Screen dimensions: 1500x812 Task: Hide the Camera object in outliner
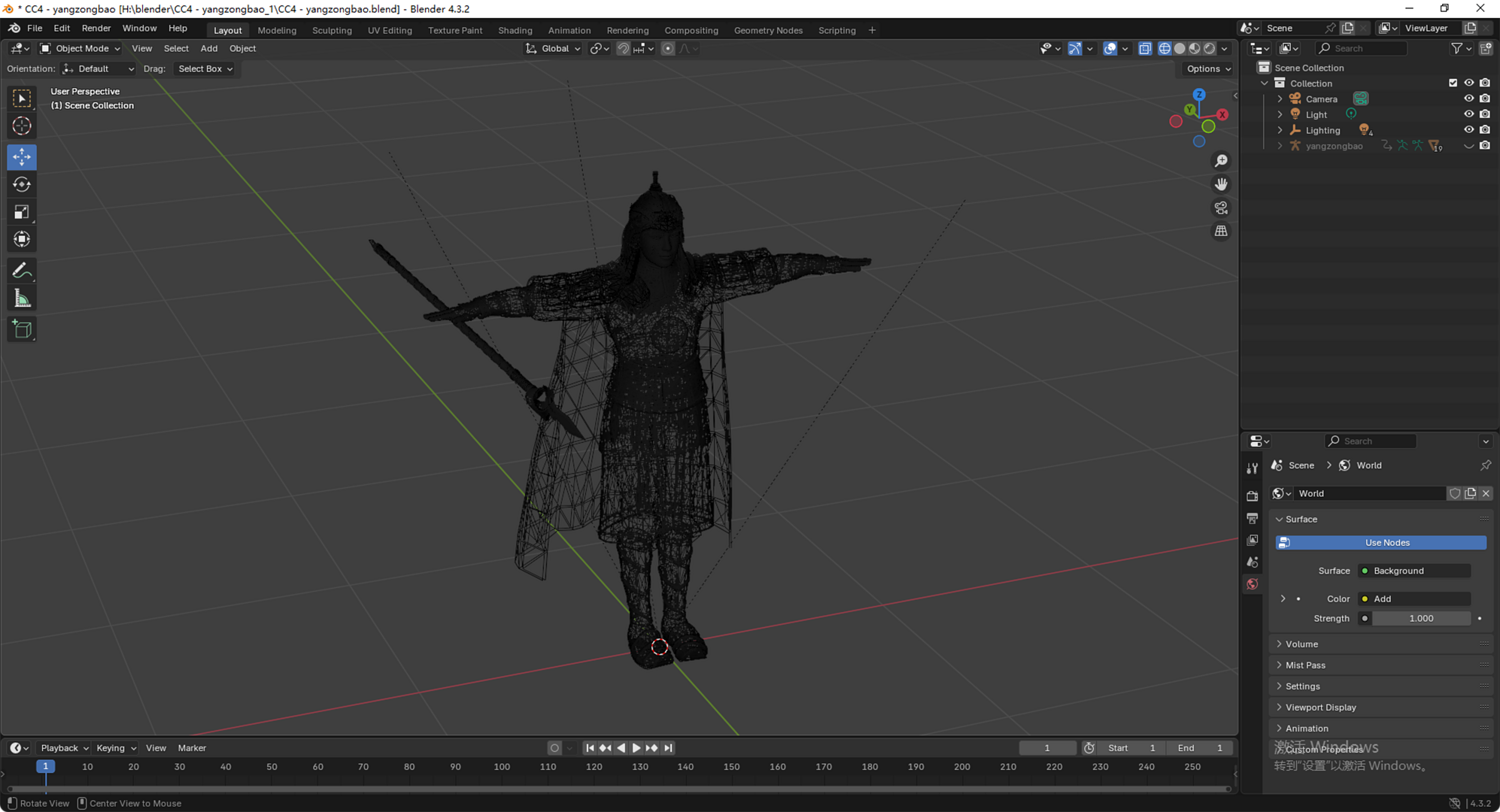click(x=1469, y=99)
